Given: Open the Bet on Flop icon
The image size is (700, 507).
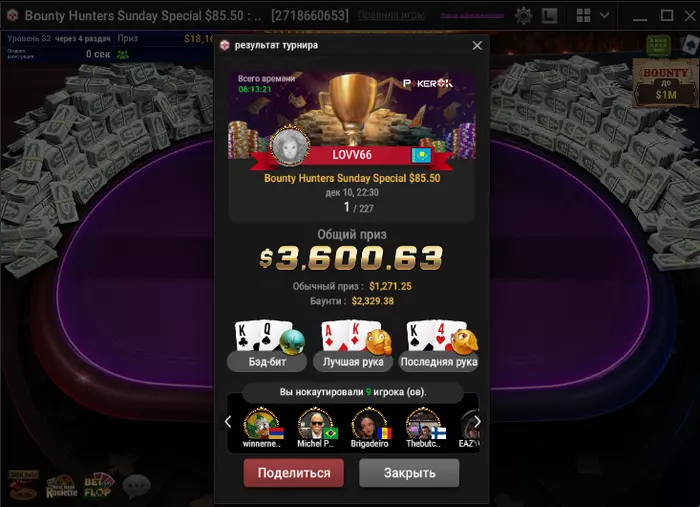Looking at the screenshot, I should coord(99,486).
